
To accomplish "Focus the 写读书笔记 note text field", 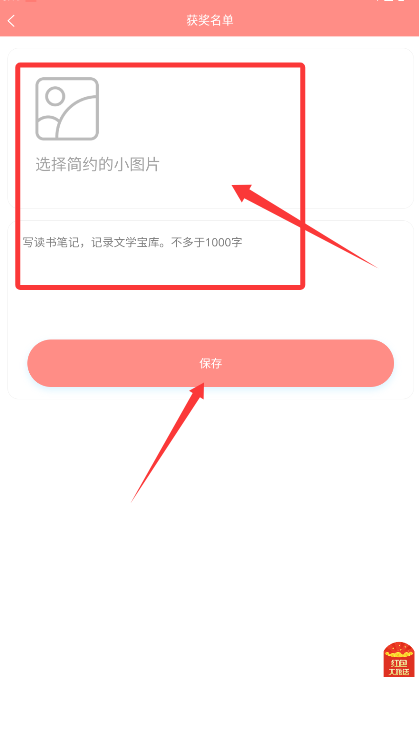I will click(210, 275).
